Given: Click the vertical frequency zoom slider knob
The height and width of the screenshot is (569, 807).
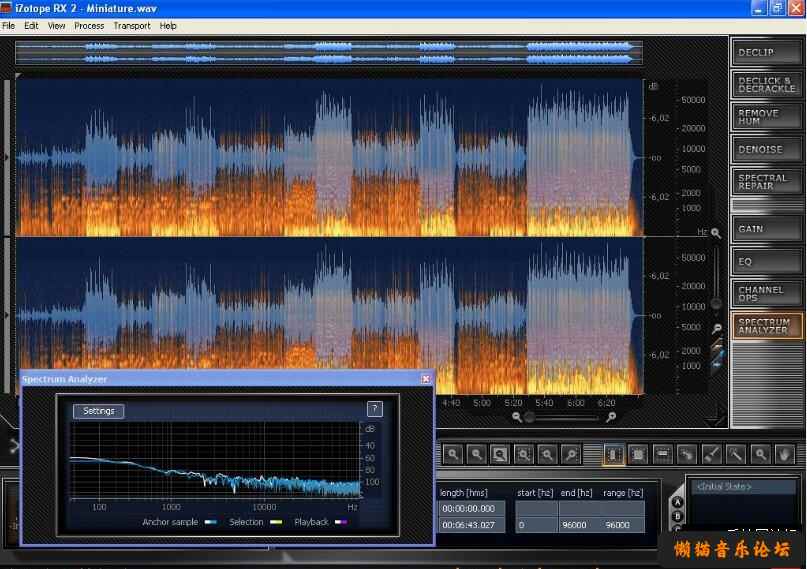Looking at the screenshot, I should tap(716, 304).
